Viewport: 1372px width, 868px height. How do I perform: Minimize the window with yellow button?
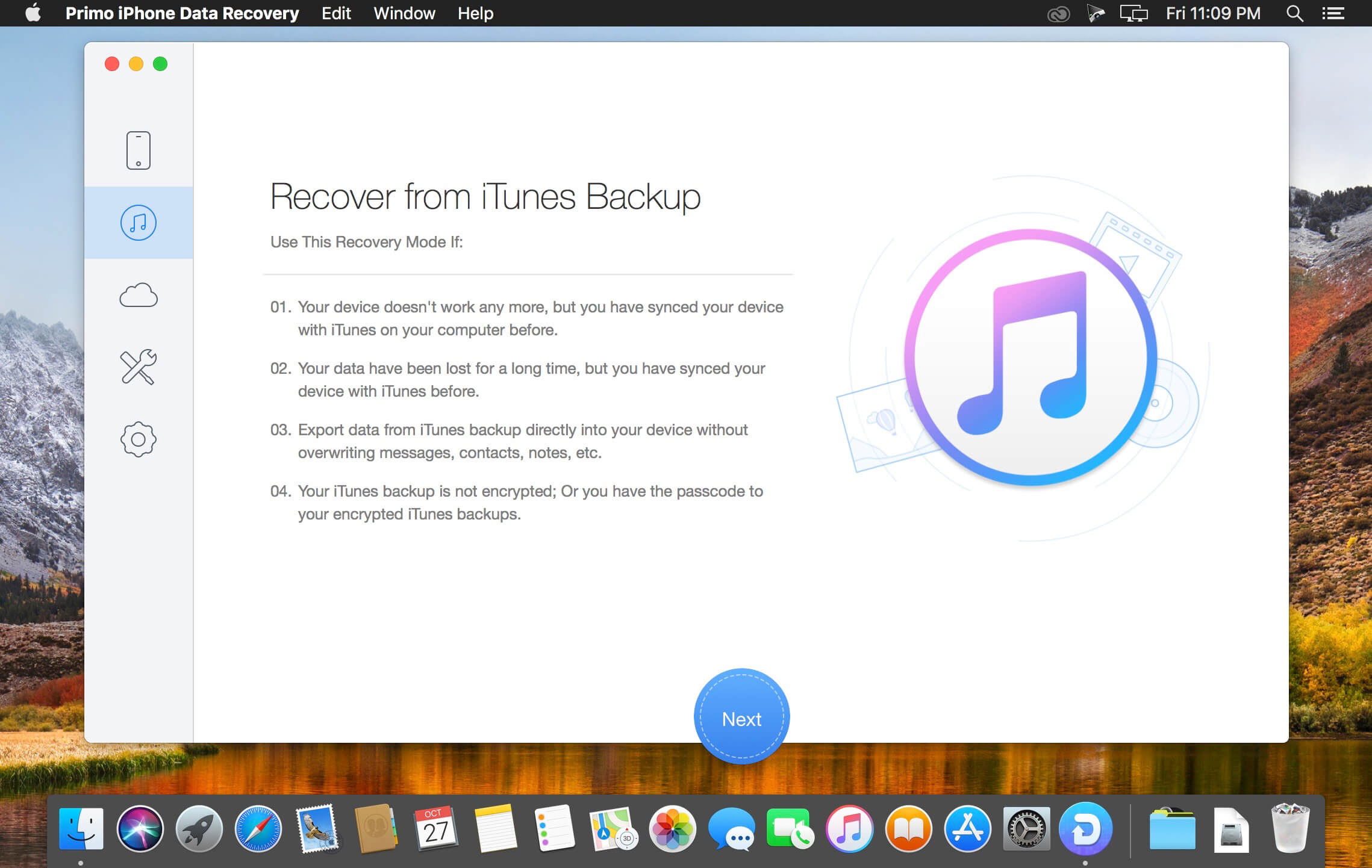coord(136,64)
